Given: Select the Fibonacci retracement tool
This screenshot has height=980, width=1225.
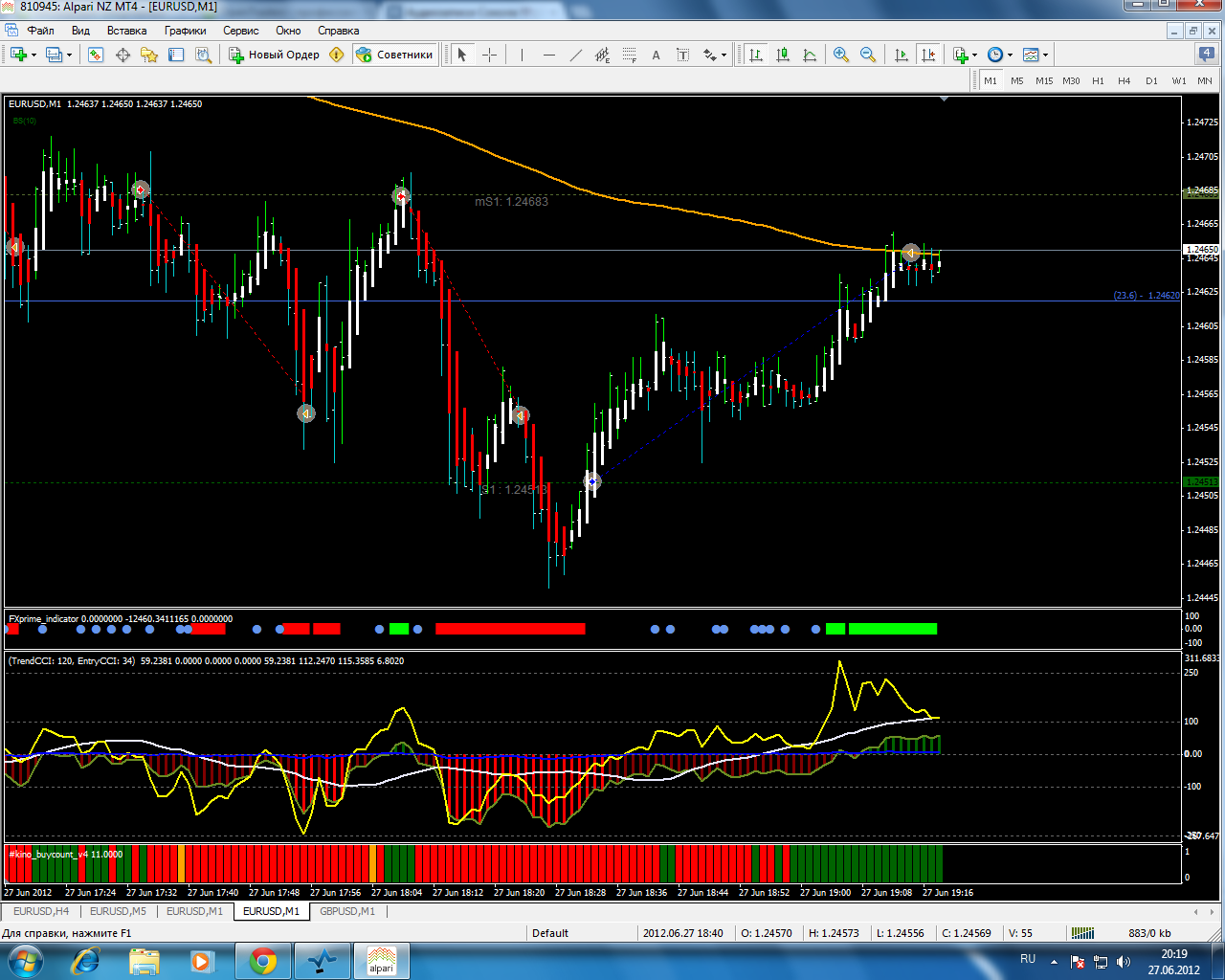Looking at the screenshot, I should (x=629, y=55).
